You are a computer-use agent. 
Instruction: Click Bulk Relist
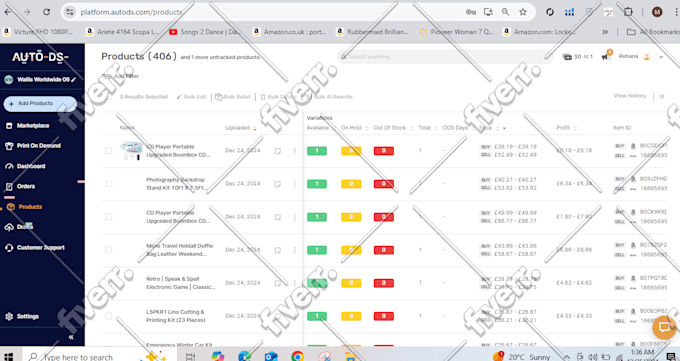click(233, 97)
